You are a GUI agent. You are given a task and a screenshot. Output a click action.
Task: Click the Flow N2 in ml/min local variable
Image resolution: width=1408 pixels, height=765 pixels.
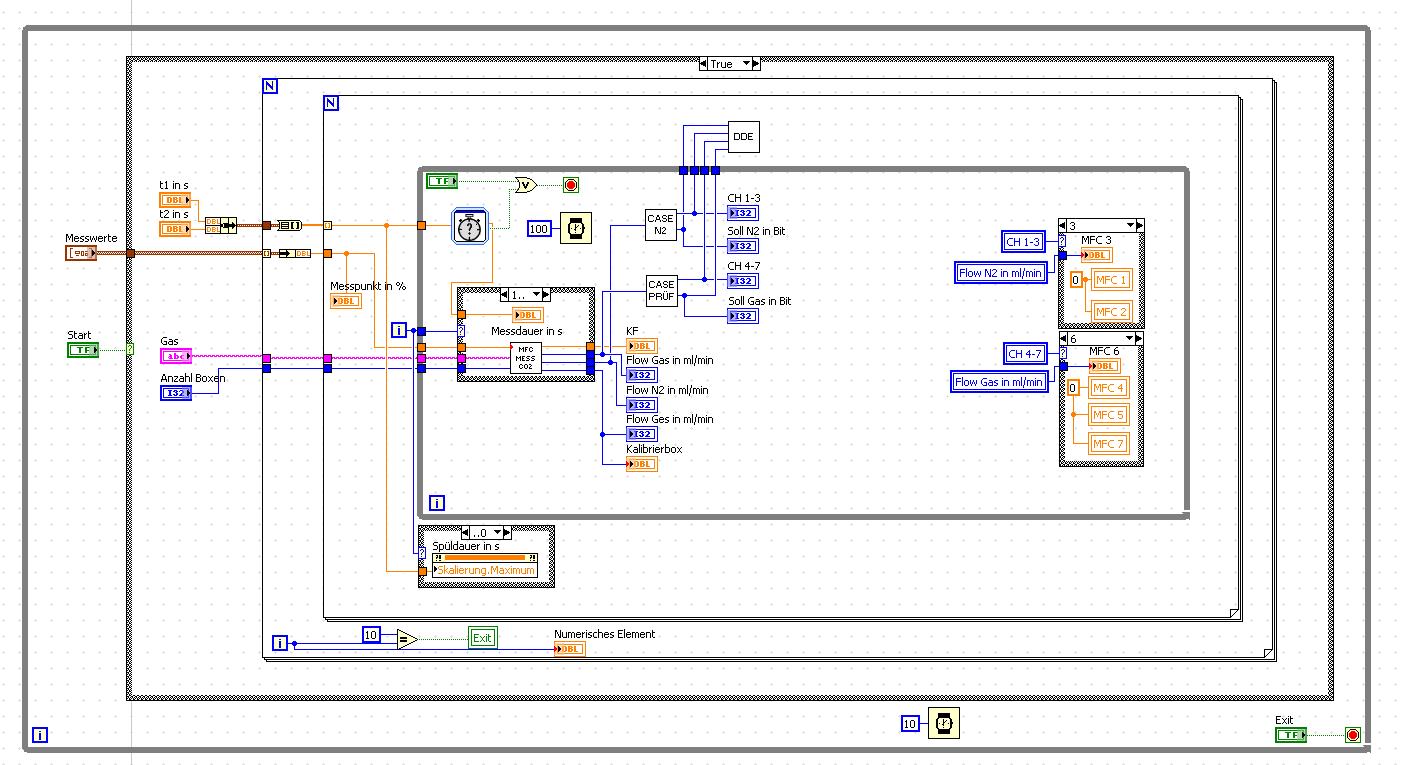point(1001,272)
